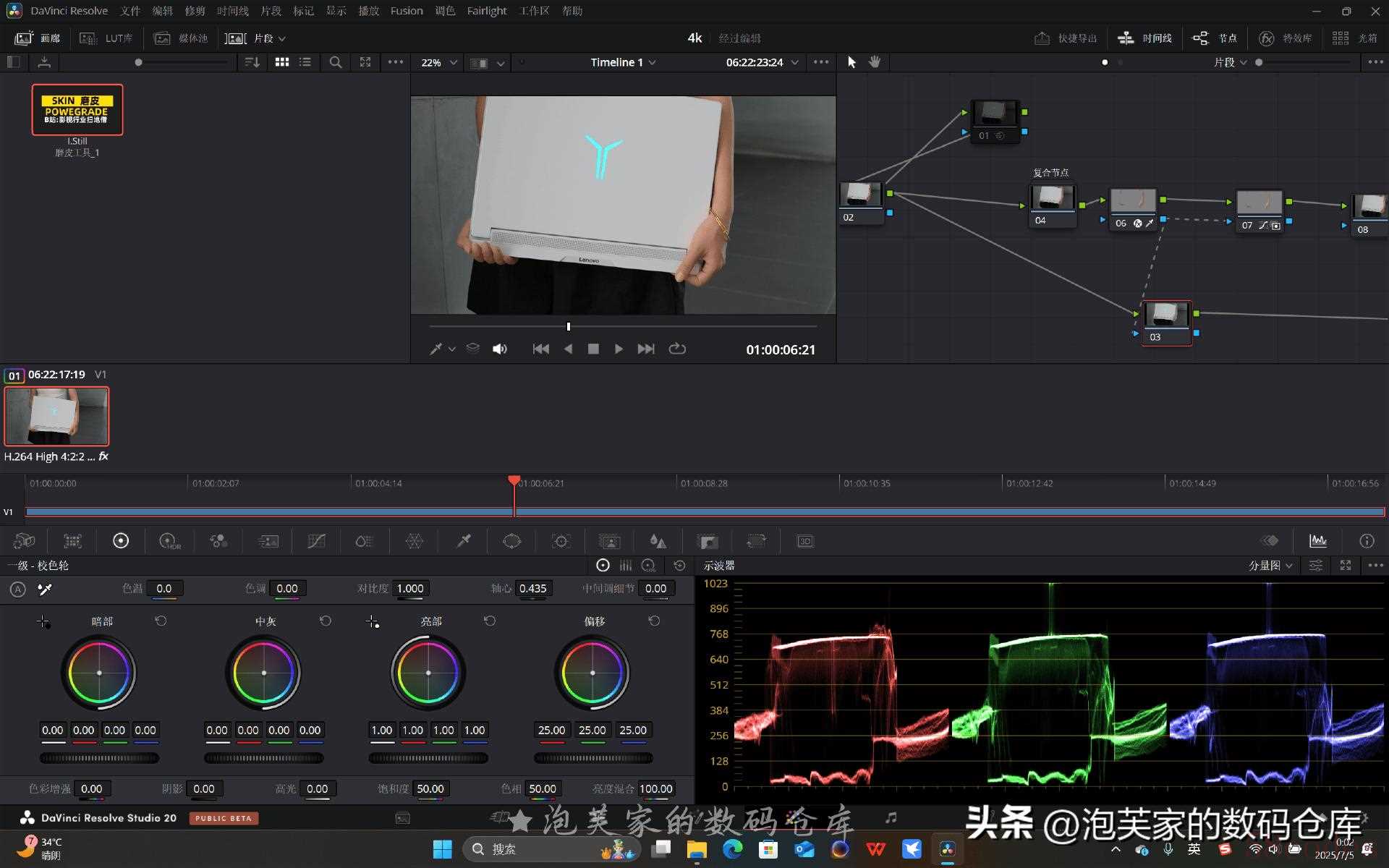Image resolution: width=1389 pixels, height=868 pixels.
Task: Open the Key palette
Action: coord(708,541)
